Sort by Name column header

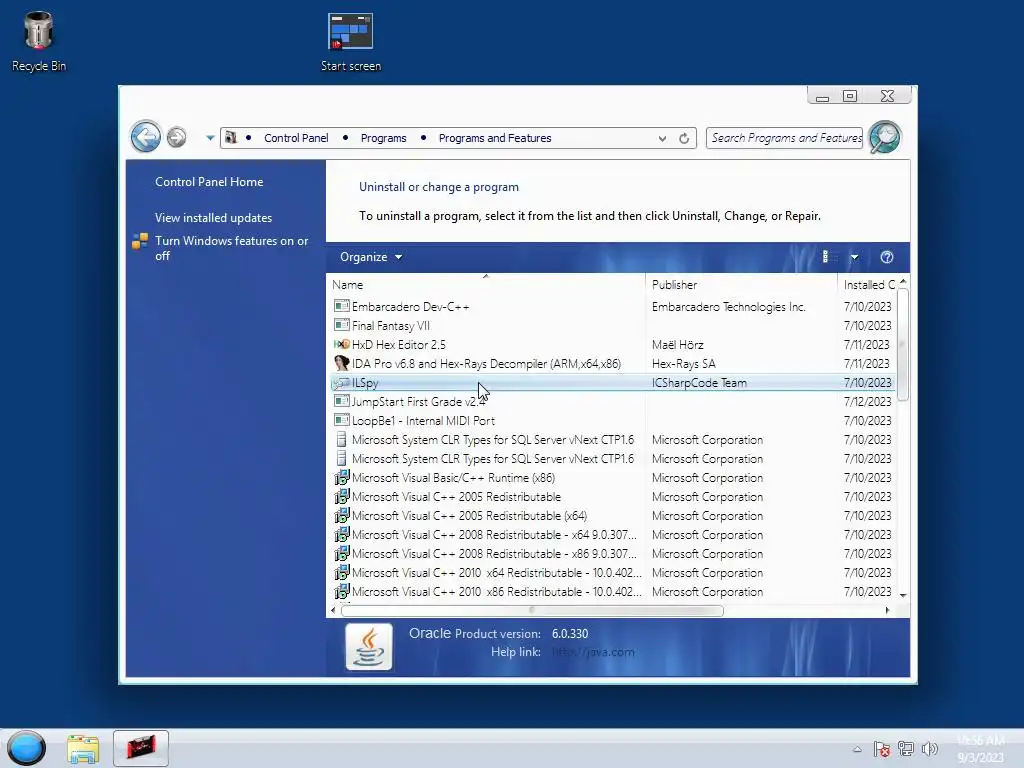coord(485,285)
